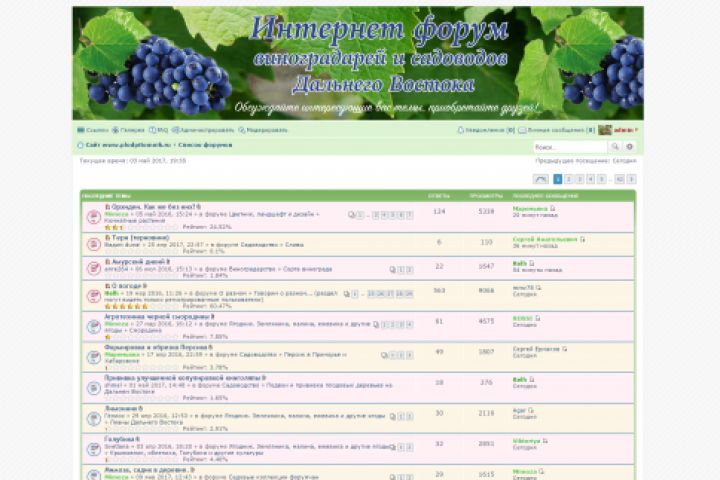Screen dimensions: 720x480
Task: Click the topic status icon for Орхидеи
Action: pos(94,216)
